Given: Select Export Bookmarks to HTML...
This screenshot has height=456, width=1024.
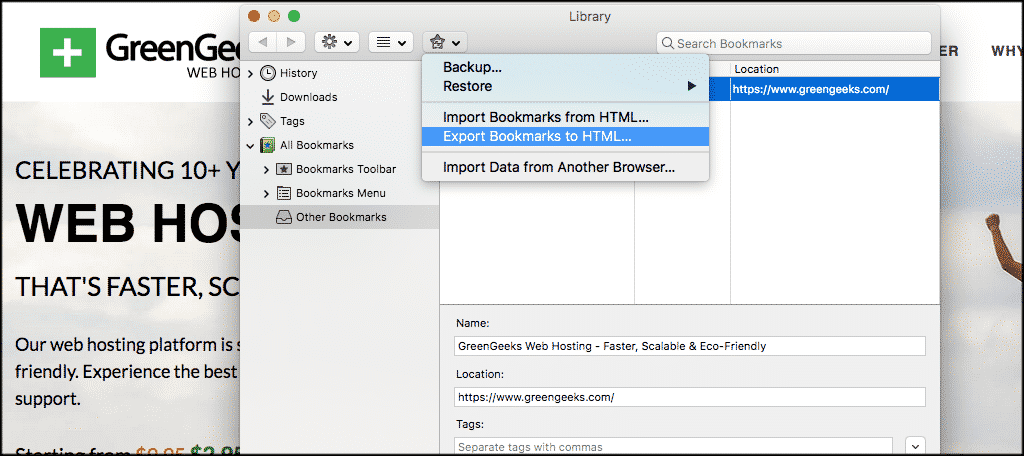Looking at the screenshot, I should 566,137.
